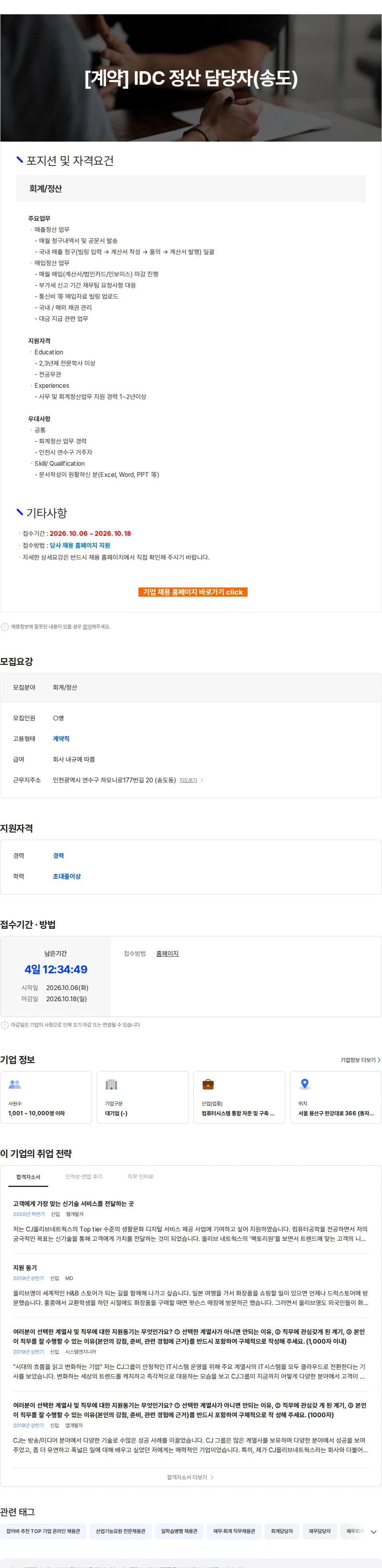Switch to the 인적성·면접 후기 tab
This screenshot has width=382, height=1568.
[84, 1177]
